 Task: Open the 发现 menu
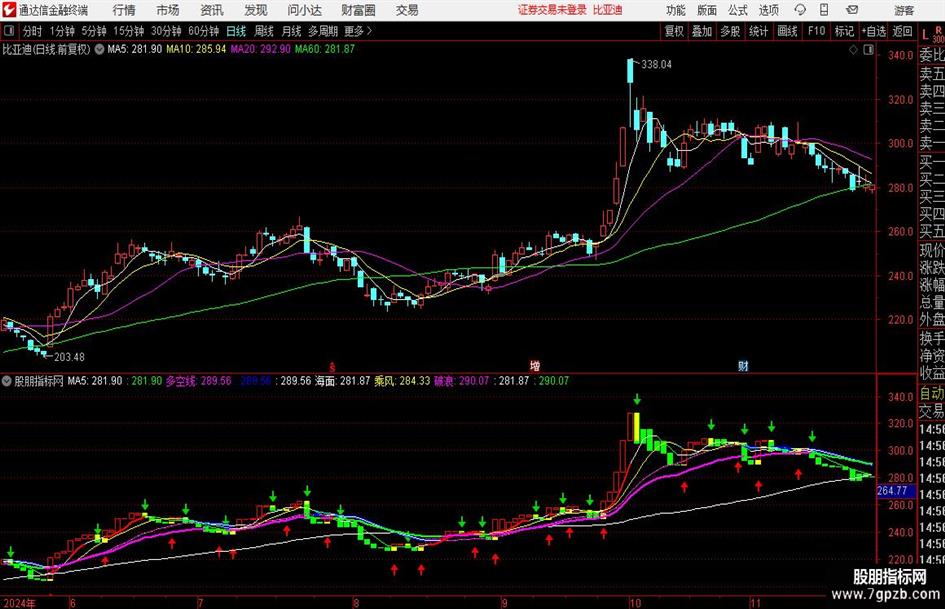[256, 10]
